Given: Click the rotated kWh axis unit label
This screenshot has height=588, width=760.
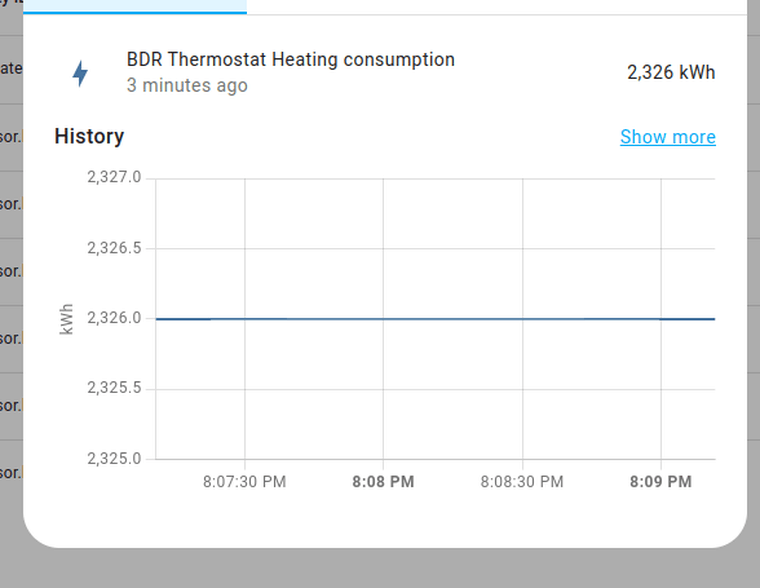Looking at the screenshot, I should pos(66,319).
